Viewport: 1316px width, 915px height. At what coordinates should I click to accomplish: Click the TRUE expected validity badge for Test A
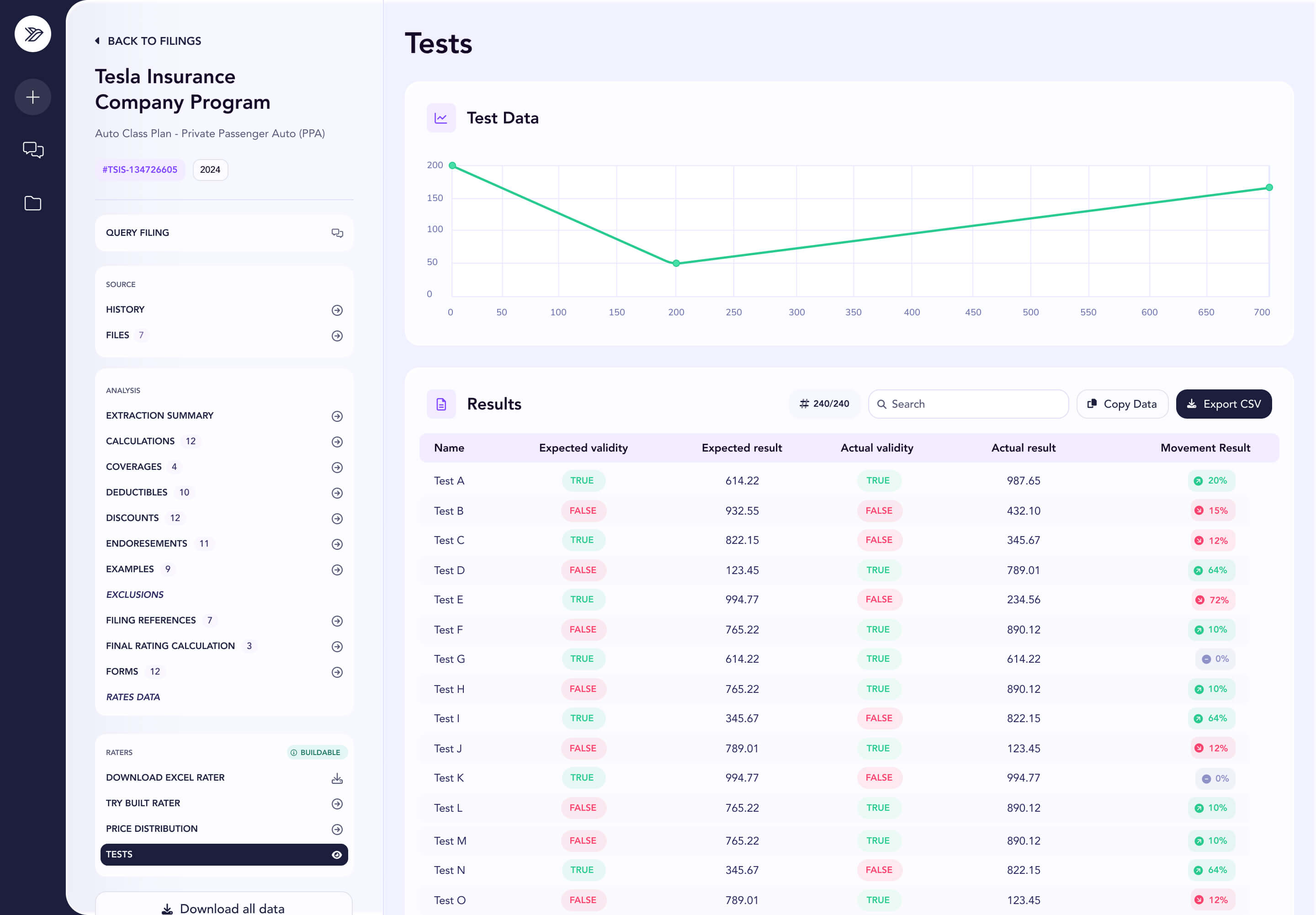pyautogui.click(x=582, y=480)
